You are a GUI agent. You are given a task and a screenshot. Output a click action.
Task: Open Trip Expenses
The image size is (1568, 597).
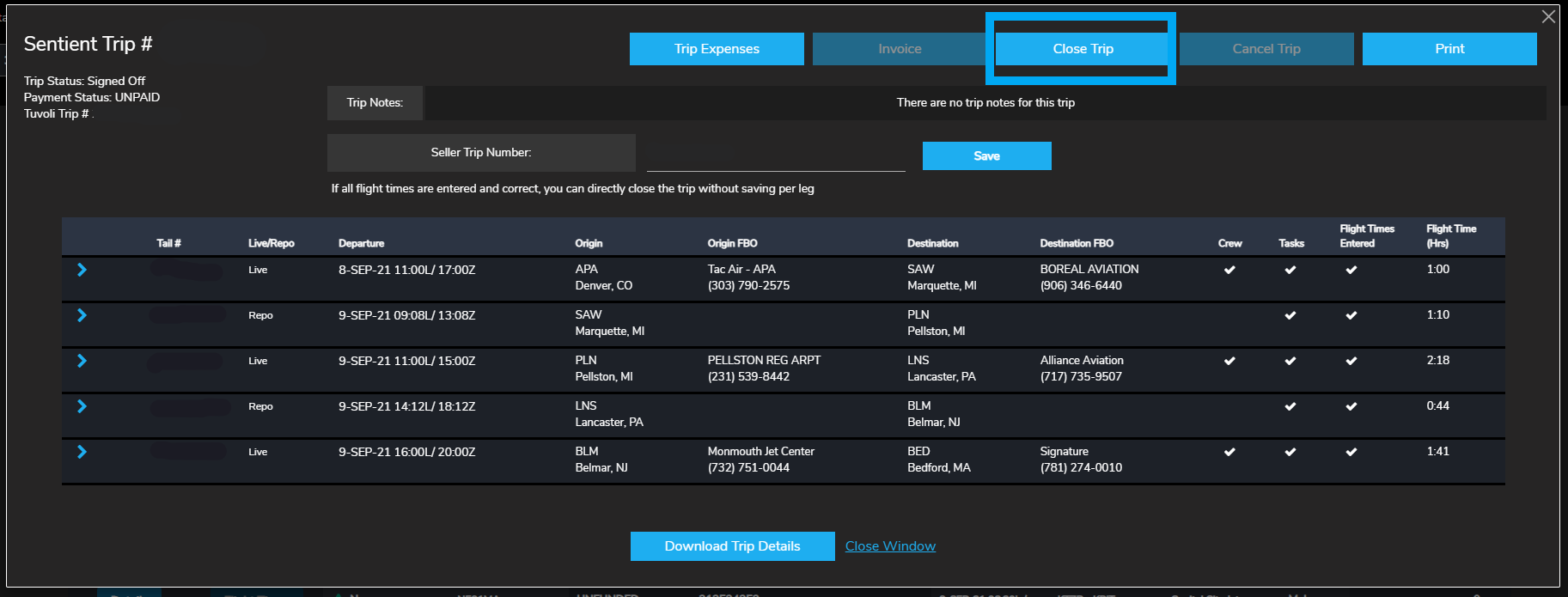[x=717, y=49]
